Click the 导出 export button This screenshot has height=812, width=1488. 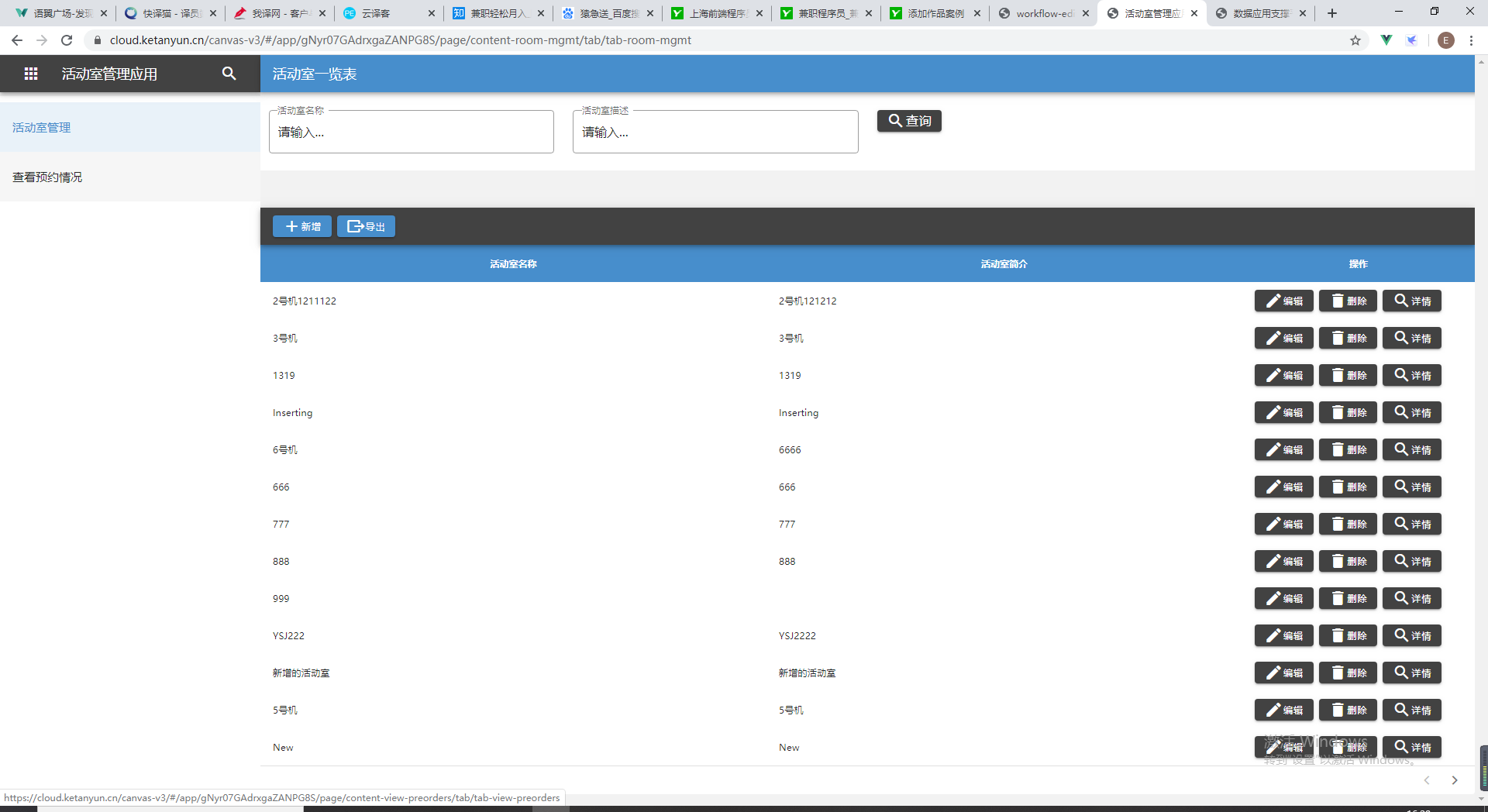[366, 226]
